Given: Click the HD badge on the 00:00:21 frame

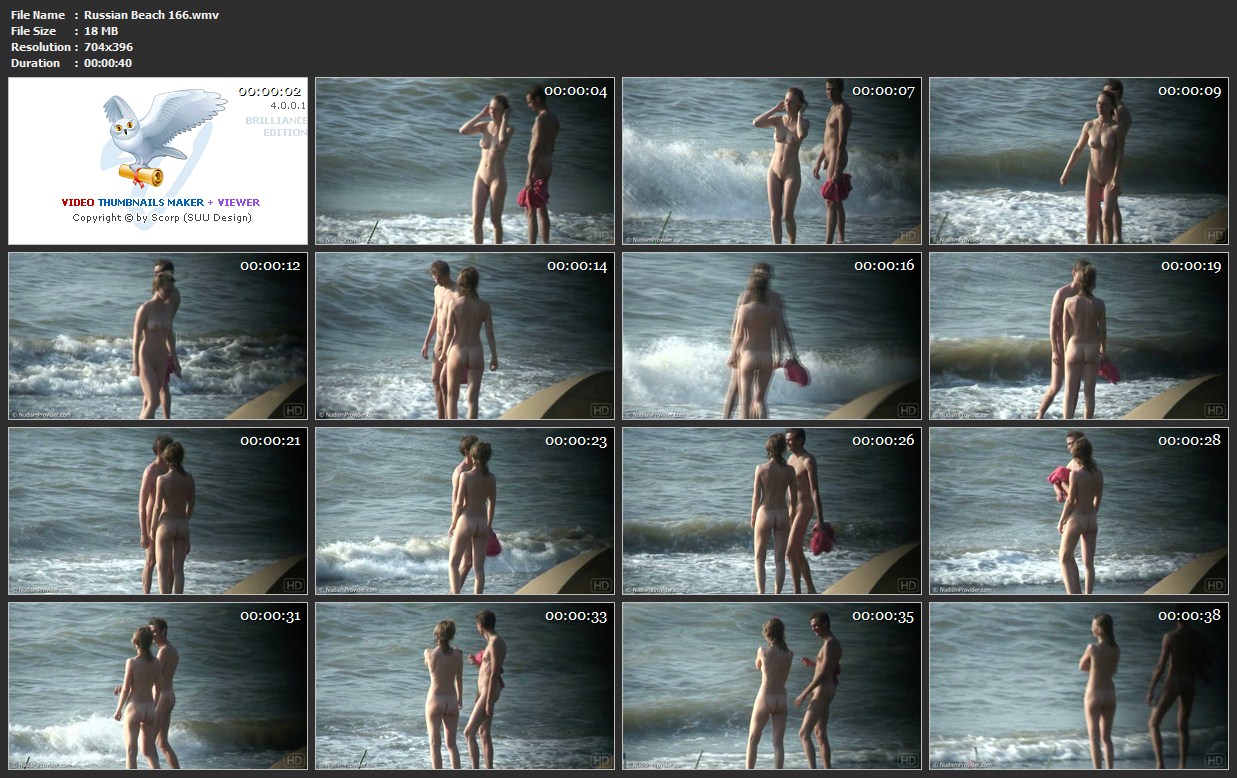Looking at the screenshot, I should pos(294,585).
